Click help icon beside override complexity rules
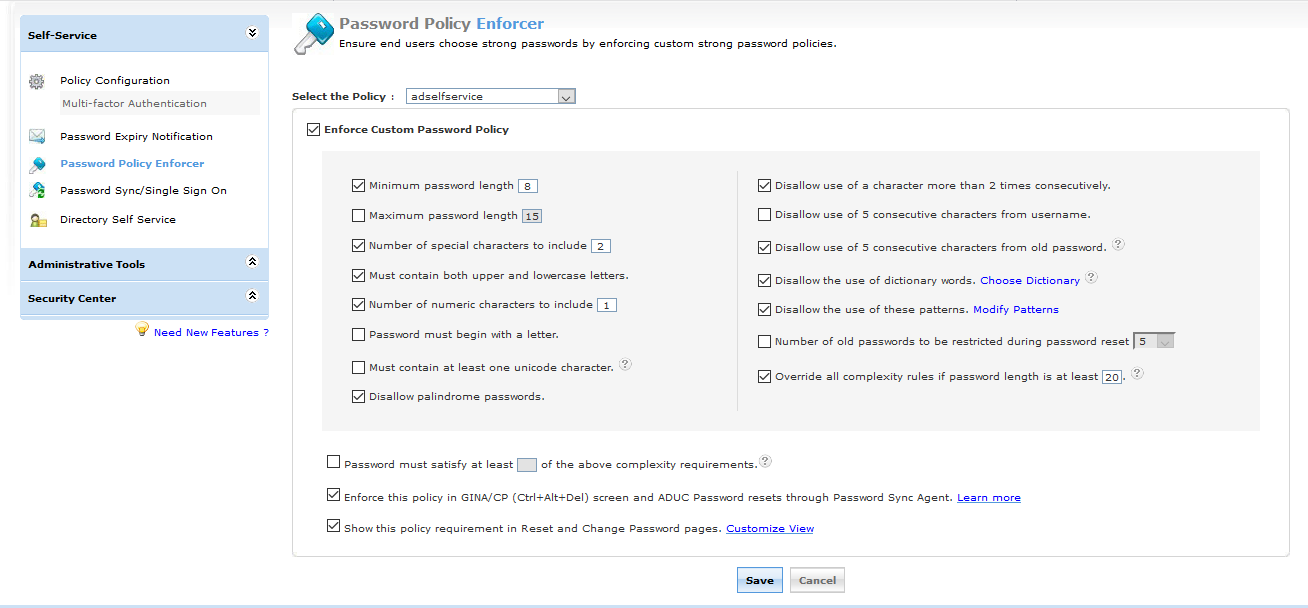Screen dimensions: 1308x608 [x=1137, y=374]
